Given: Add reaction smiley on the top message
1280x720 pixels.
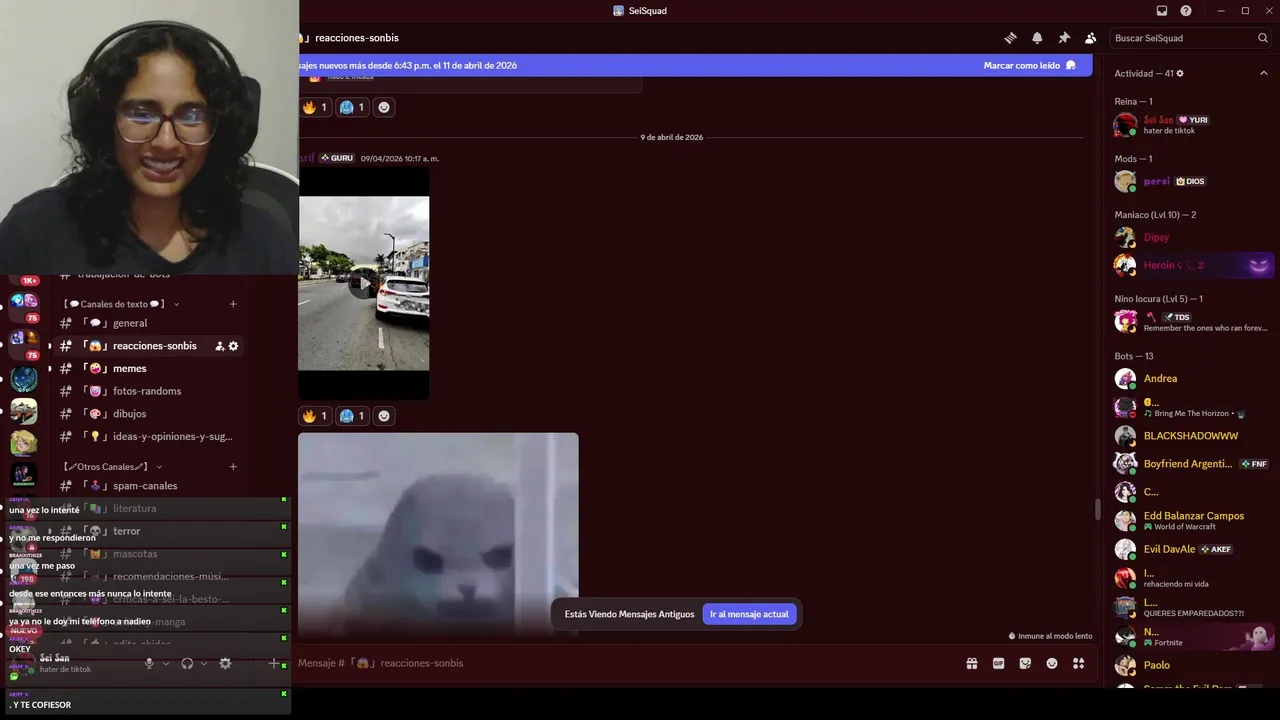Looking at the screenshot, I should point(384,107).
